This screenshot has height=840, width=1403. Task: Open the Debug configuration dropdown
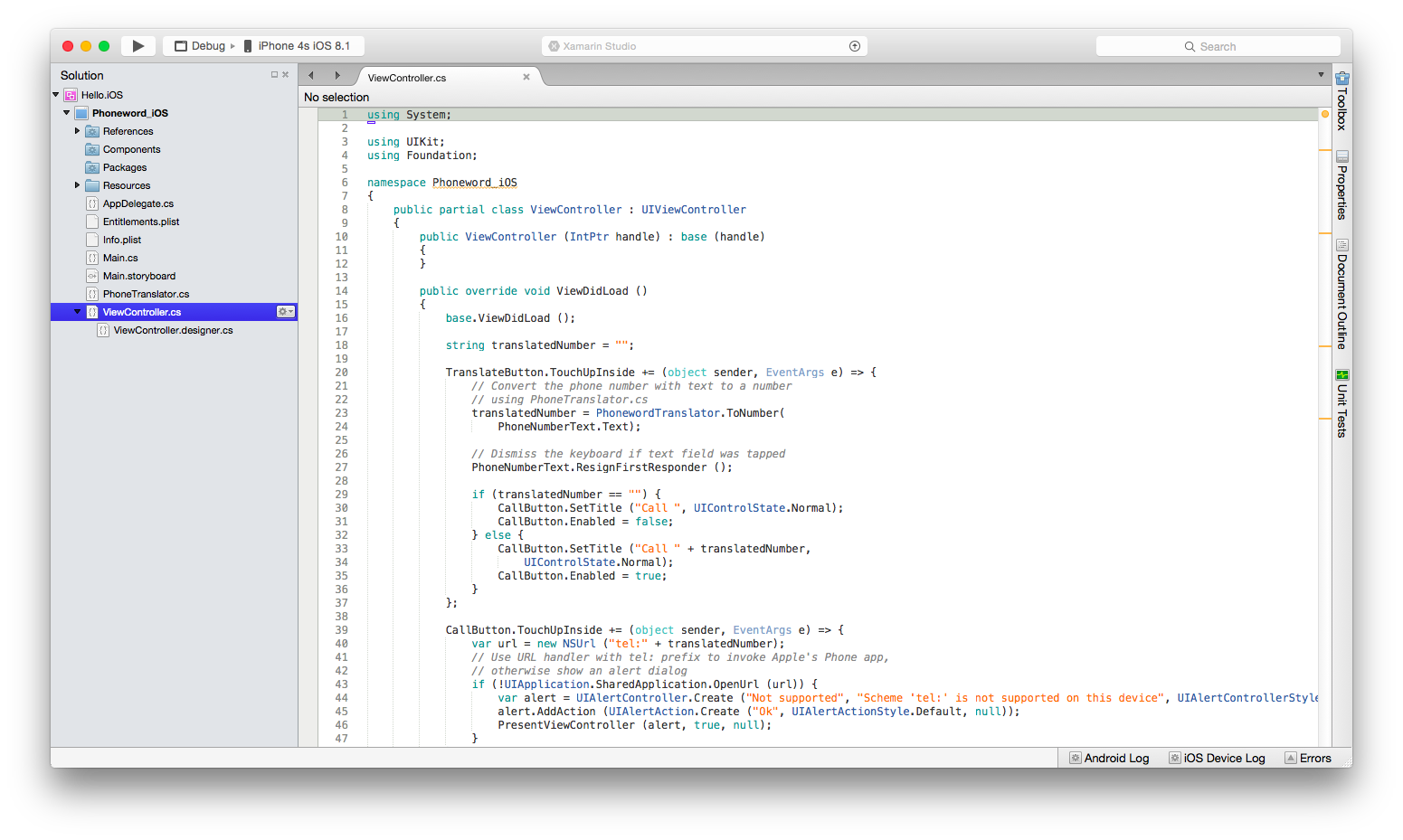(207, 46)
